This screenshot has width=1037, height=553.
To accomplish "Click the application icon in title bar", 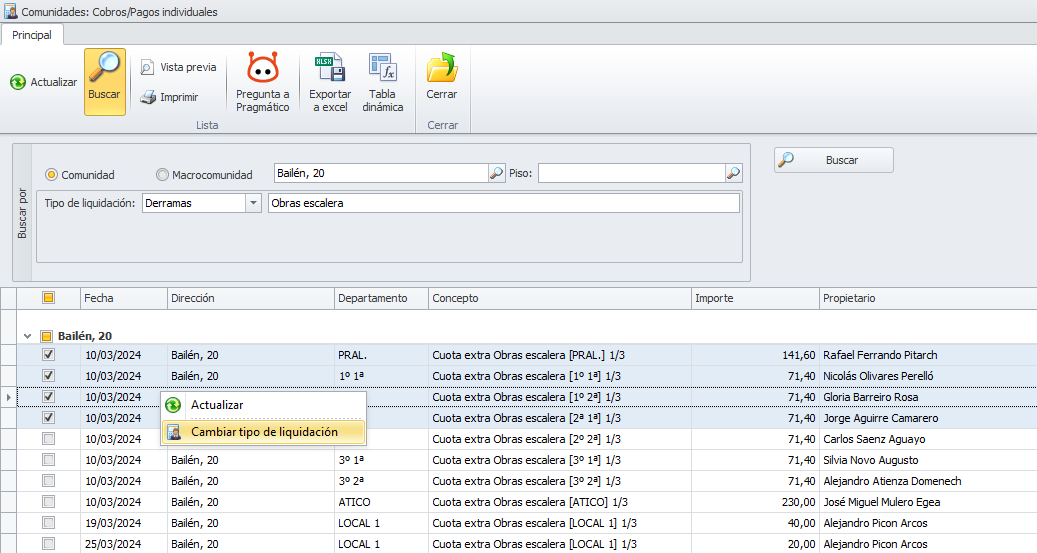I will coord(11,11).
